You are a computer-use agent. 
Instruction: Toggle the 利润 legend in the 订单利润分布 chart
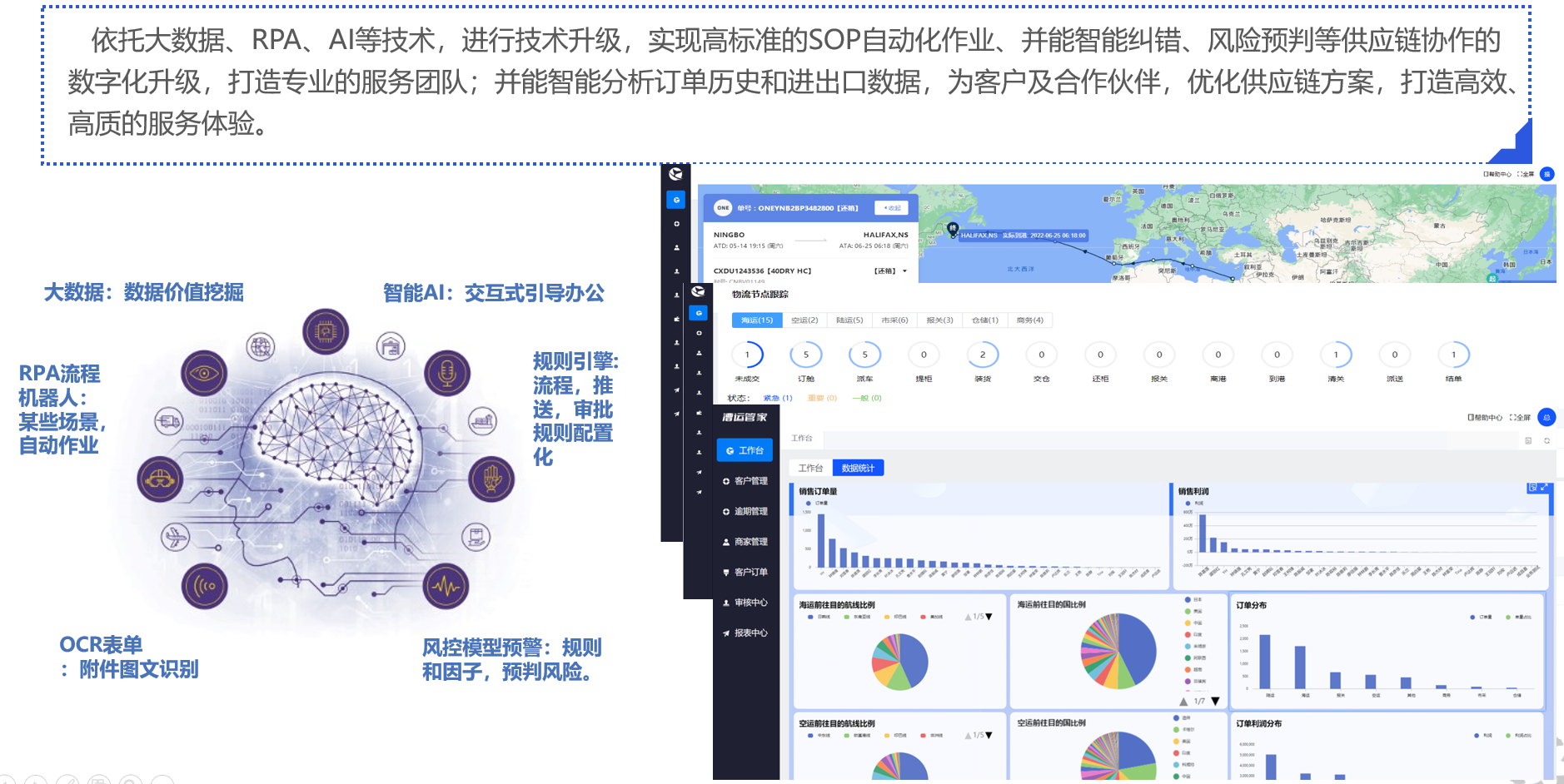(x=1482, y=736)
